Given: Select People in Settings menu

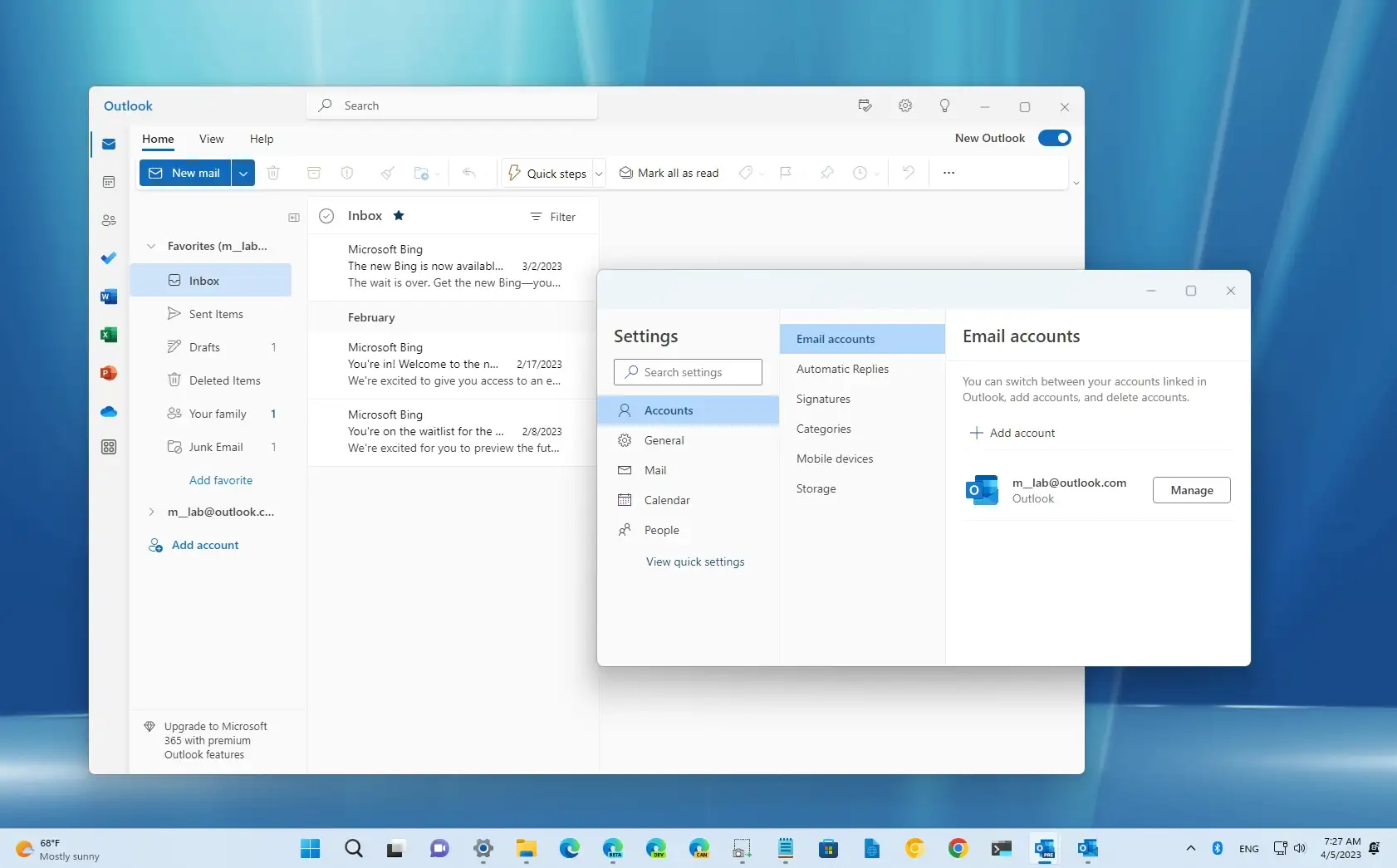Looking at the screenshot, I should 688,530.
